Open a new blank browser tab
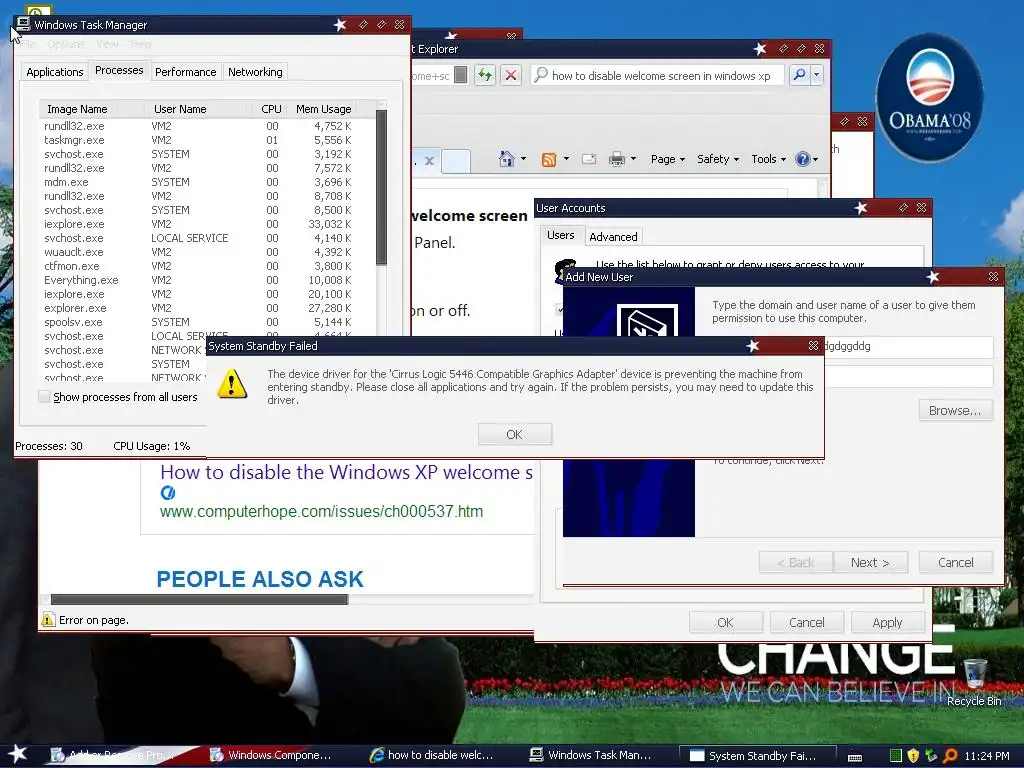 [456, 161]
